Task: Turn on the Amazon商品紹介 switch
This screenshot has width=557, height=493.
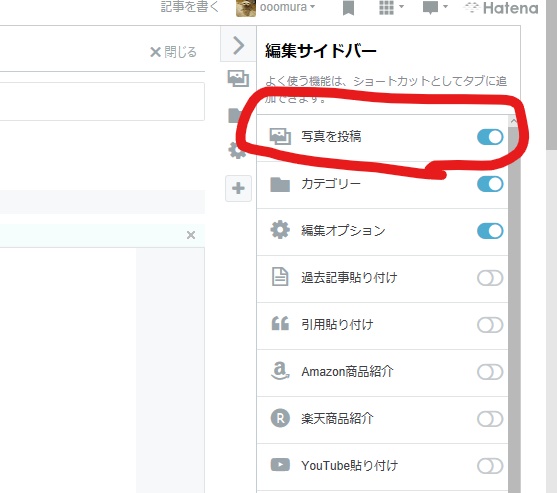Action: pyautogui.click(x=490, y=372)
